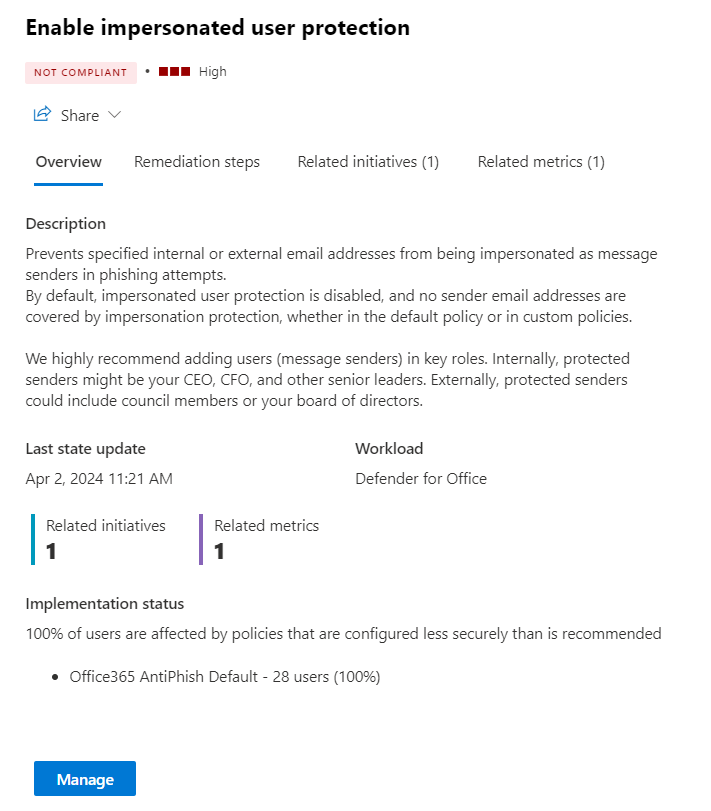Screen dimensions: 711x811
Task: Open the Remediation steps tab
Action: [197, 162]
